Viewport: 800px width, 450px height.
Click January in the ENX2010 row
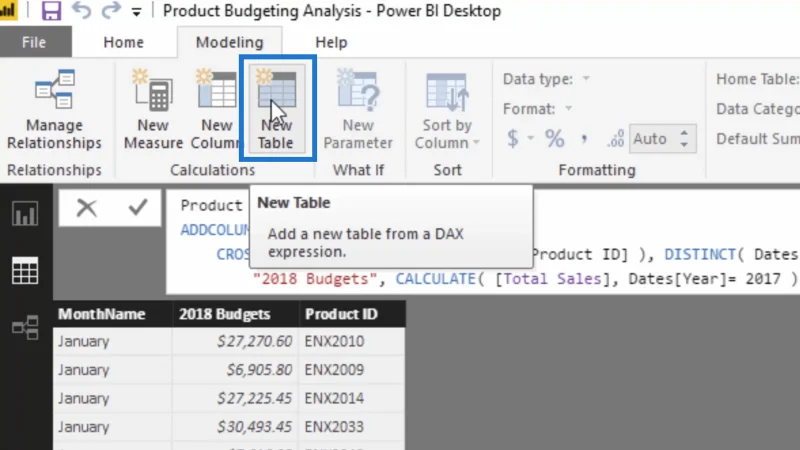pyautogui.click(x=112, y=341)
